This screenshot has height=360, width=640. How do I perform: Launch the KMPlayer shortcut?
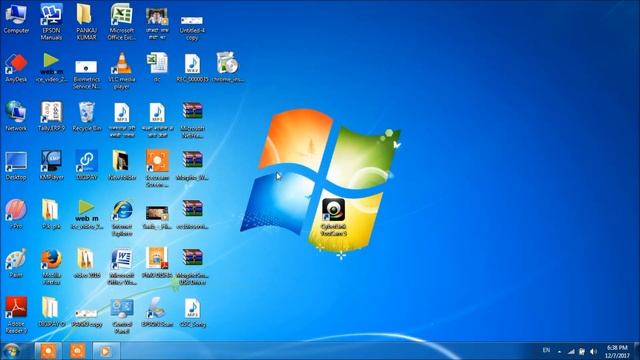click(51, 165)
